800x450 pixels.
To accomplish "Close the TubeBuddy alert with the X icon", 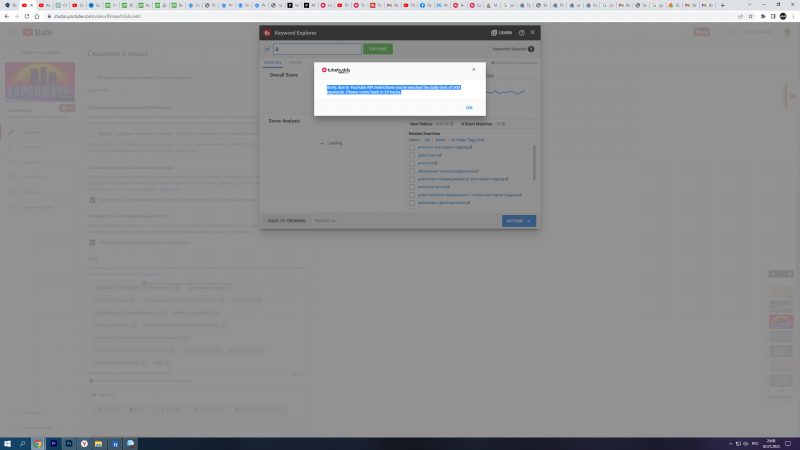I will pos(473,70).
